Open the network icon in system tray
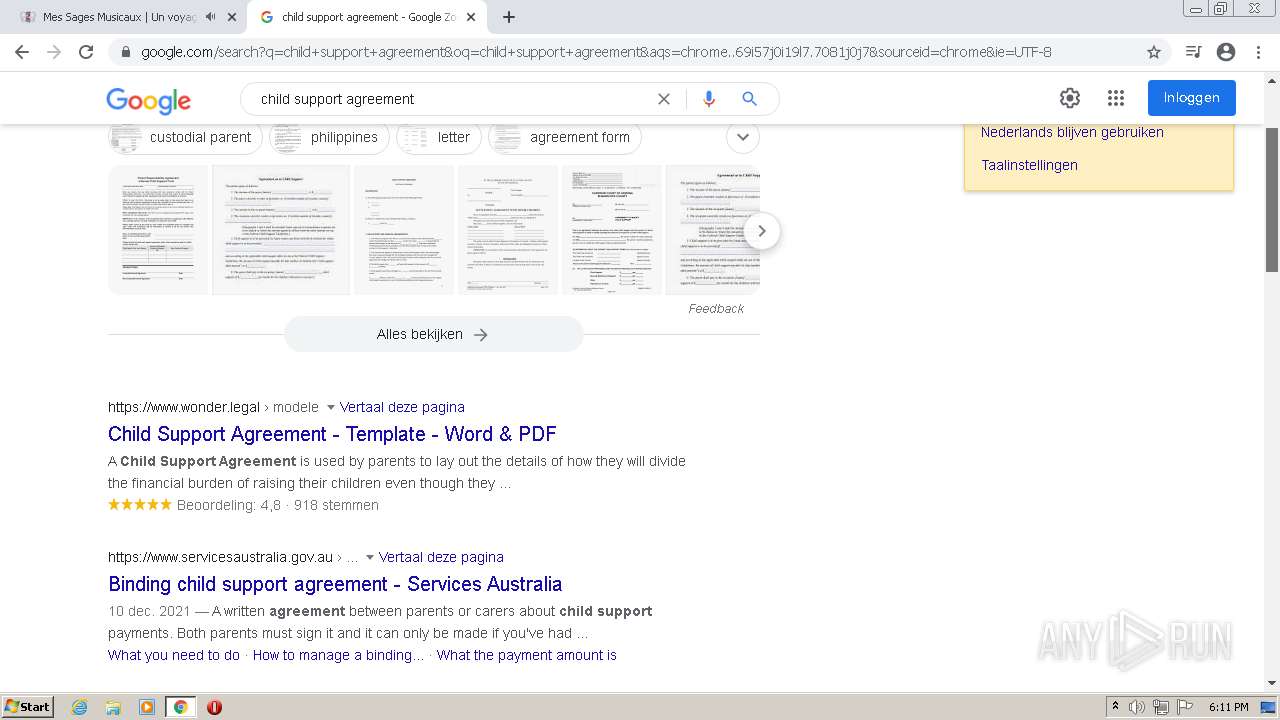This screenshot has height=720, width=1280. [x=1161, y=707]
